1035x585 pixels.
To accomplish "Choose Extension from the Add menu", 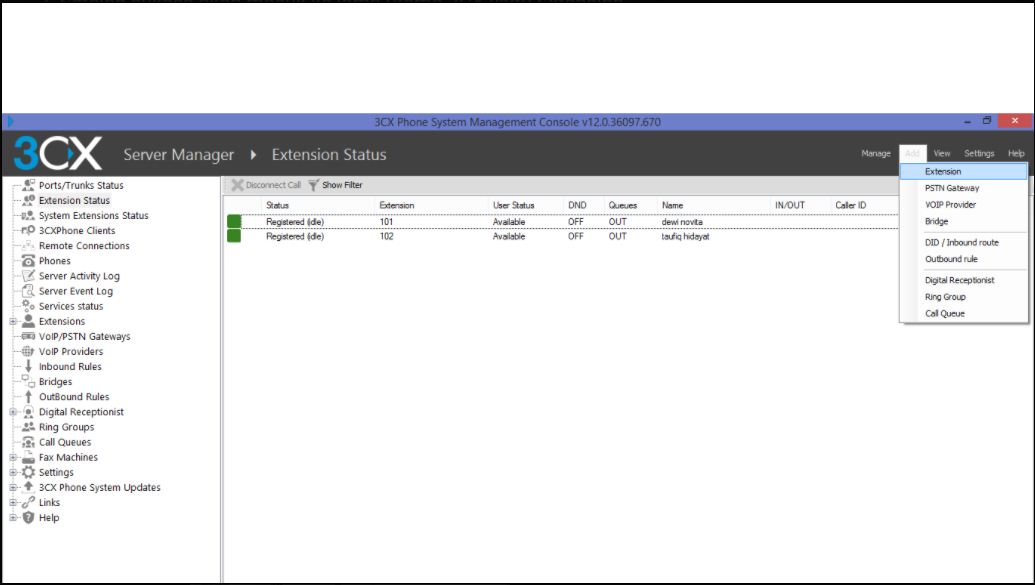I will tap(964, 171).
